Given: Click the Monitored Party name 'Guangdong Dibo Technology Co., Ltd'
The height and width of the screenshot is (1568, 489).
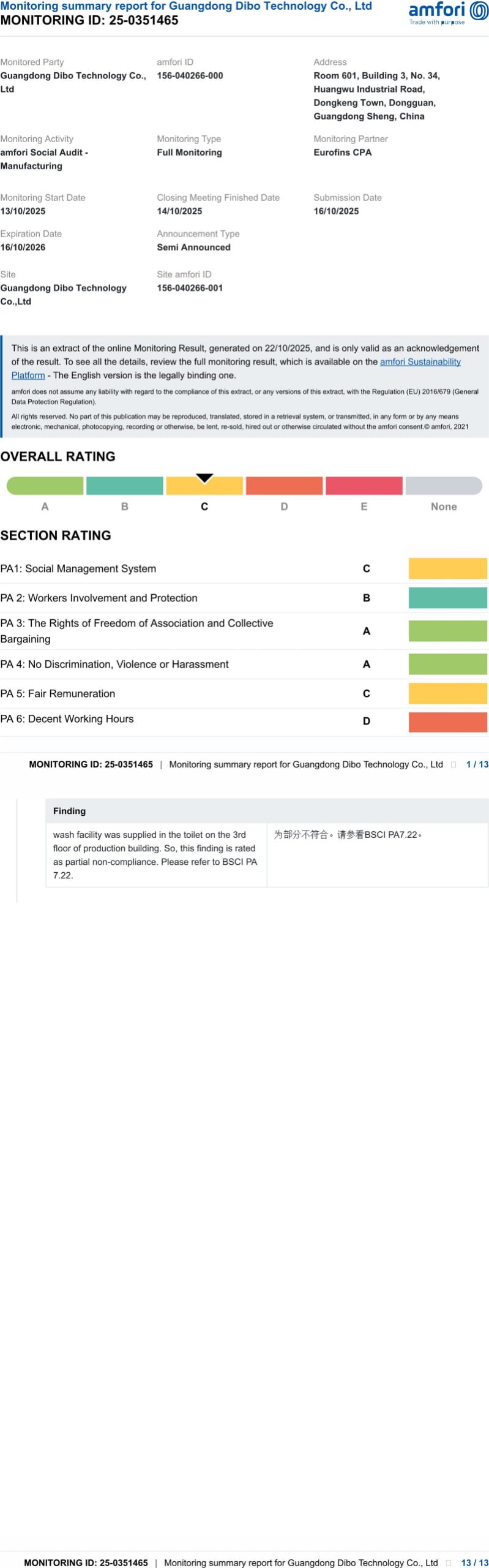Looking at the screenshot, I should (73, 83).
